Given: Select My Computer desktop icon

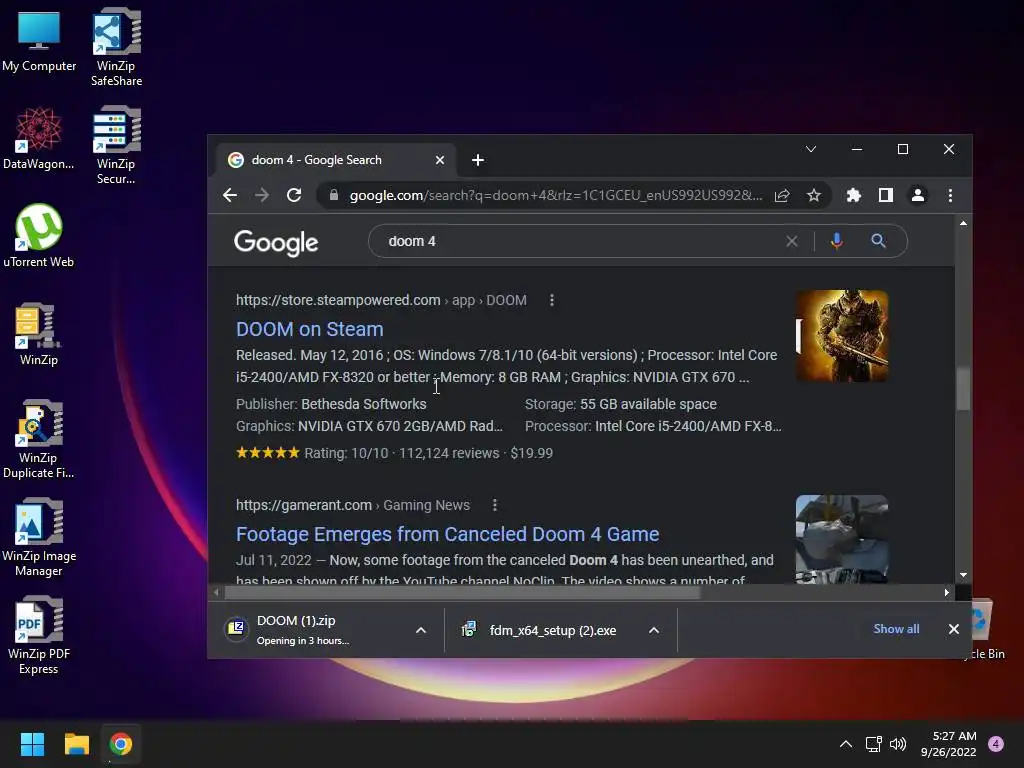Looking at the screenshot, I should tap(39, 42).
